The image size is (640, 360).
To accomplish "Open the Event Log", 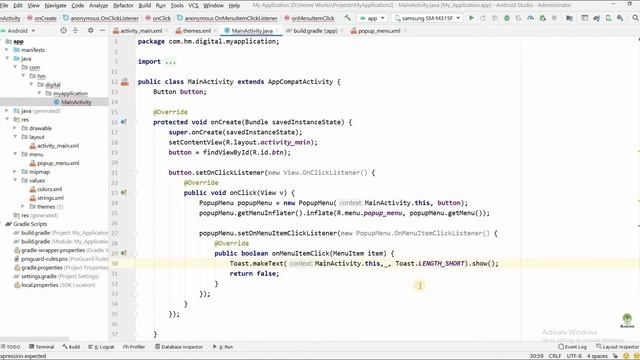I will (x=572, y=347).
